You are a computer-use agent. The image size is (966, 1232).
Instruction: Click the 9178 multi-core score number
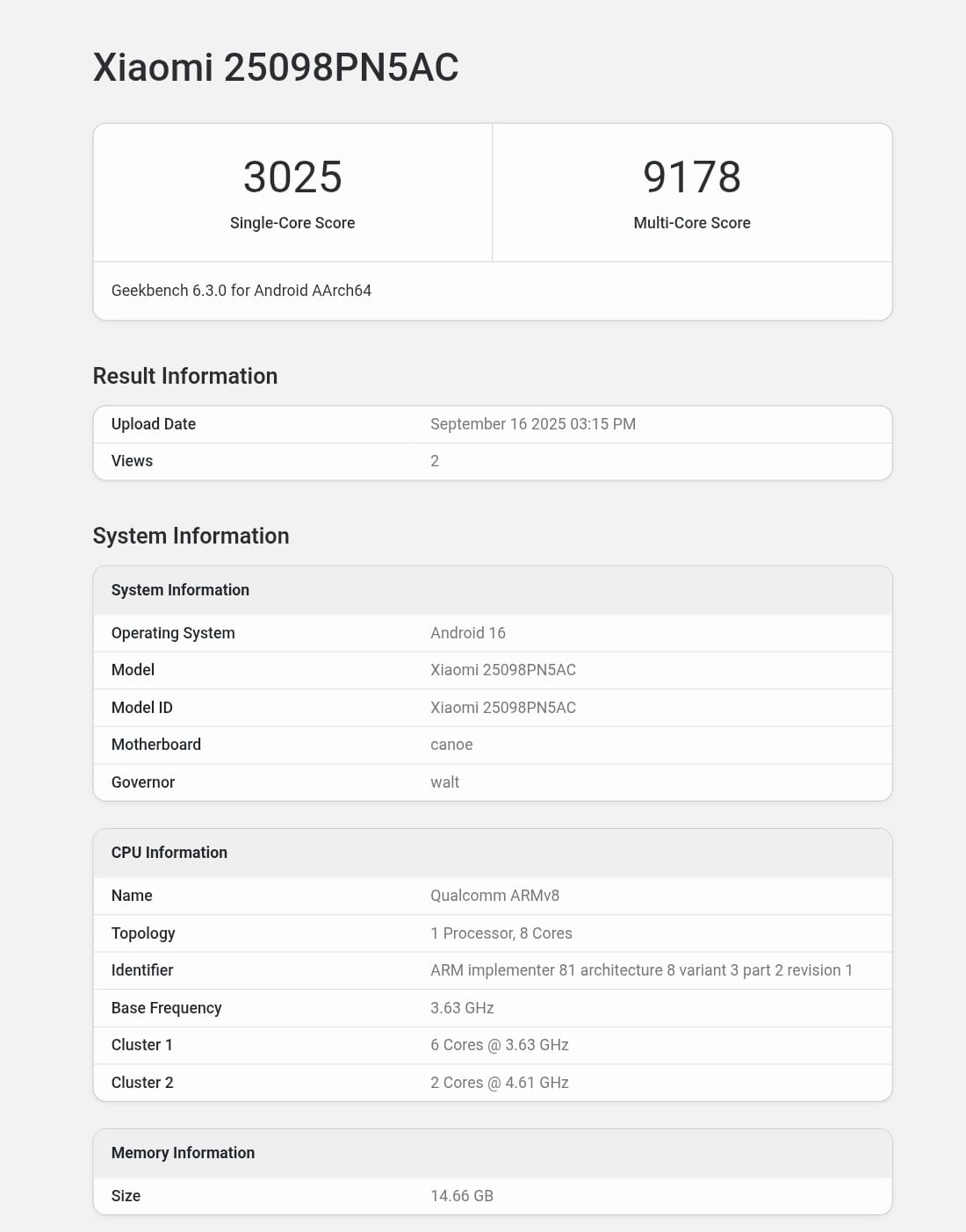[x=691, y=177]
